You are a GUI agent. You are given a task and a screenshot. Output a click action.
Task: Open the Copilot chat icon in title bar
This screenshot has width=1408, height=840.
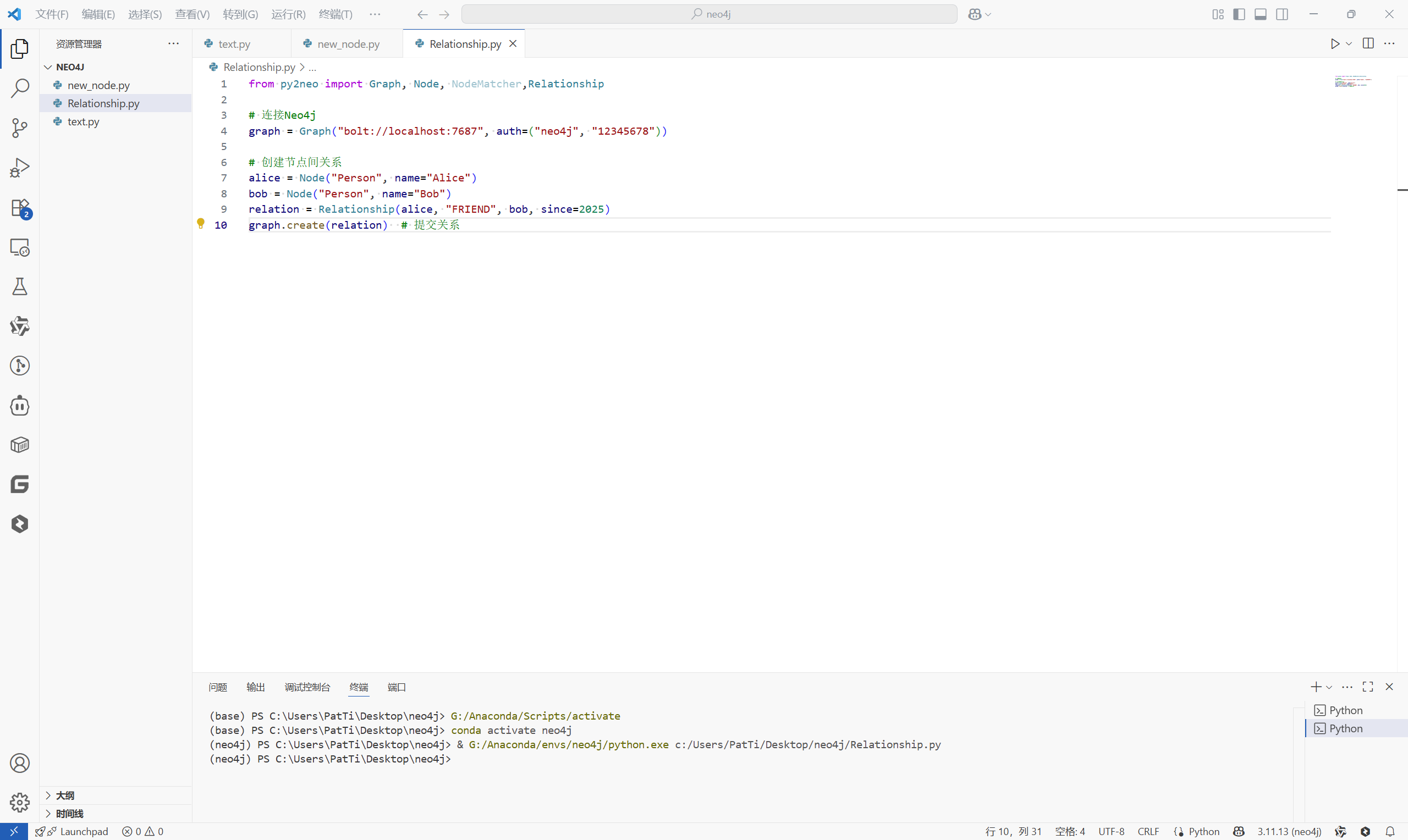(x=975, y=14)
